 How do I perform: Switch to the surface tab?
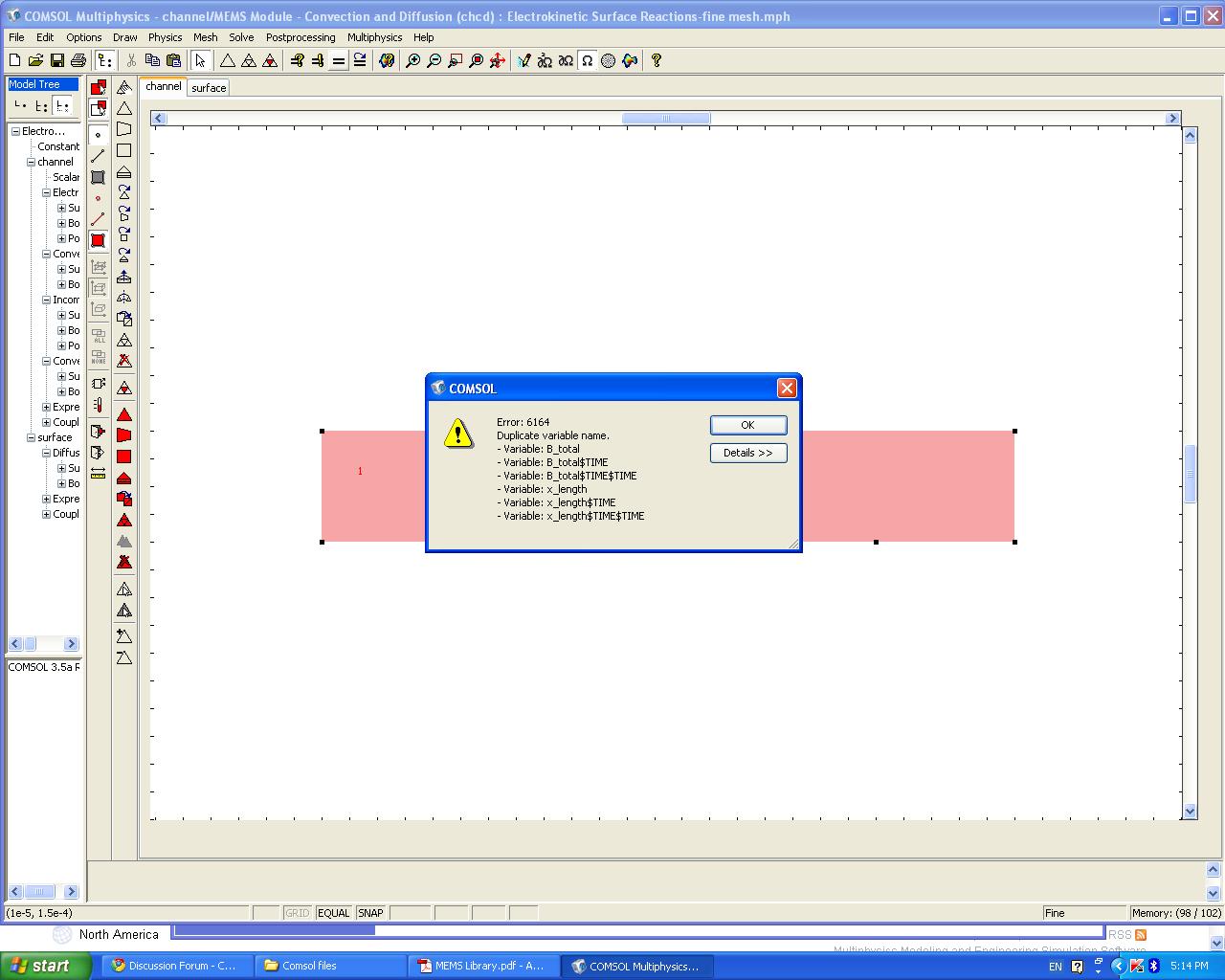209,88
